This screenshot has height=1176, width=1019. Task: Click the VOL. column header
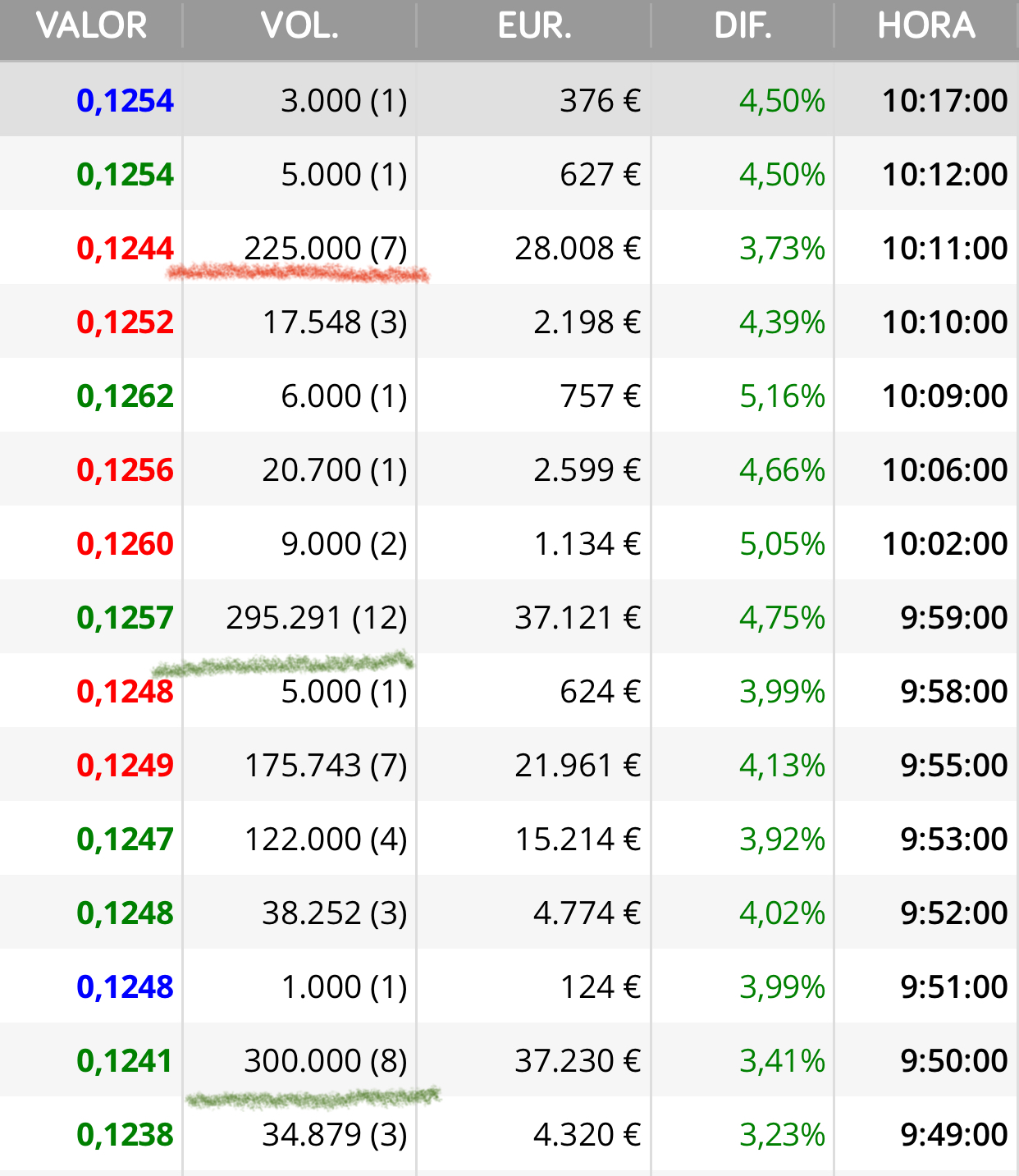click(x=299, y=25)
